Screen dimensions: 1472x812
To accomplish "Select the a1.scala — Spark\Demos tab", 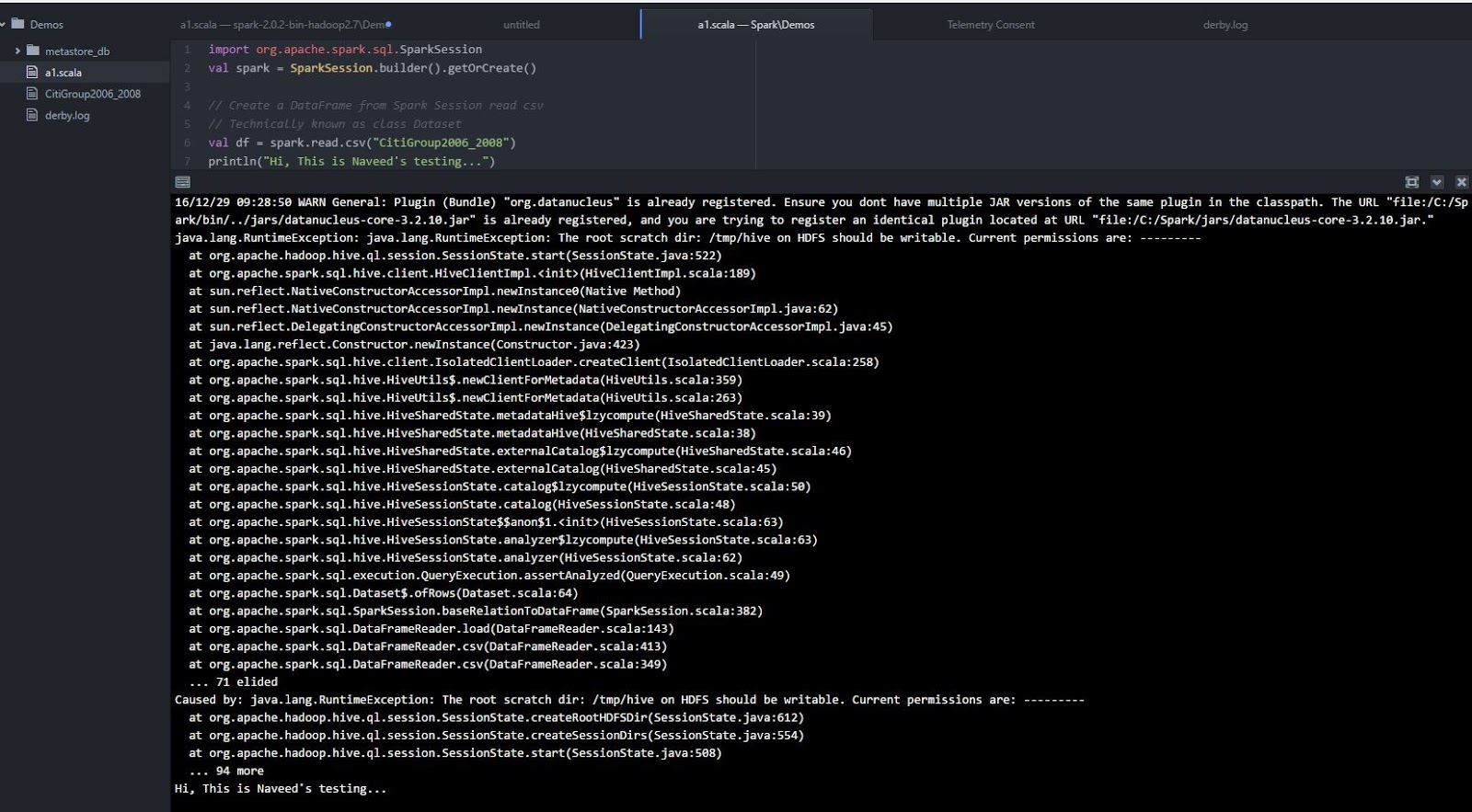I will (x=756, y=25).
